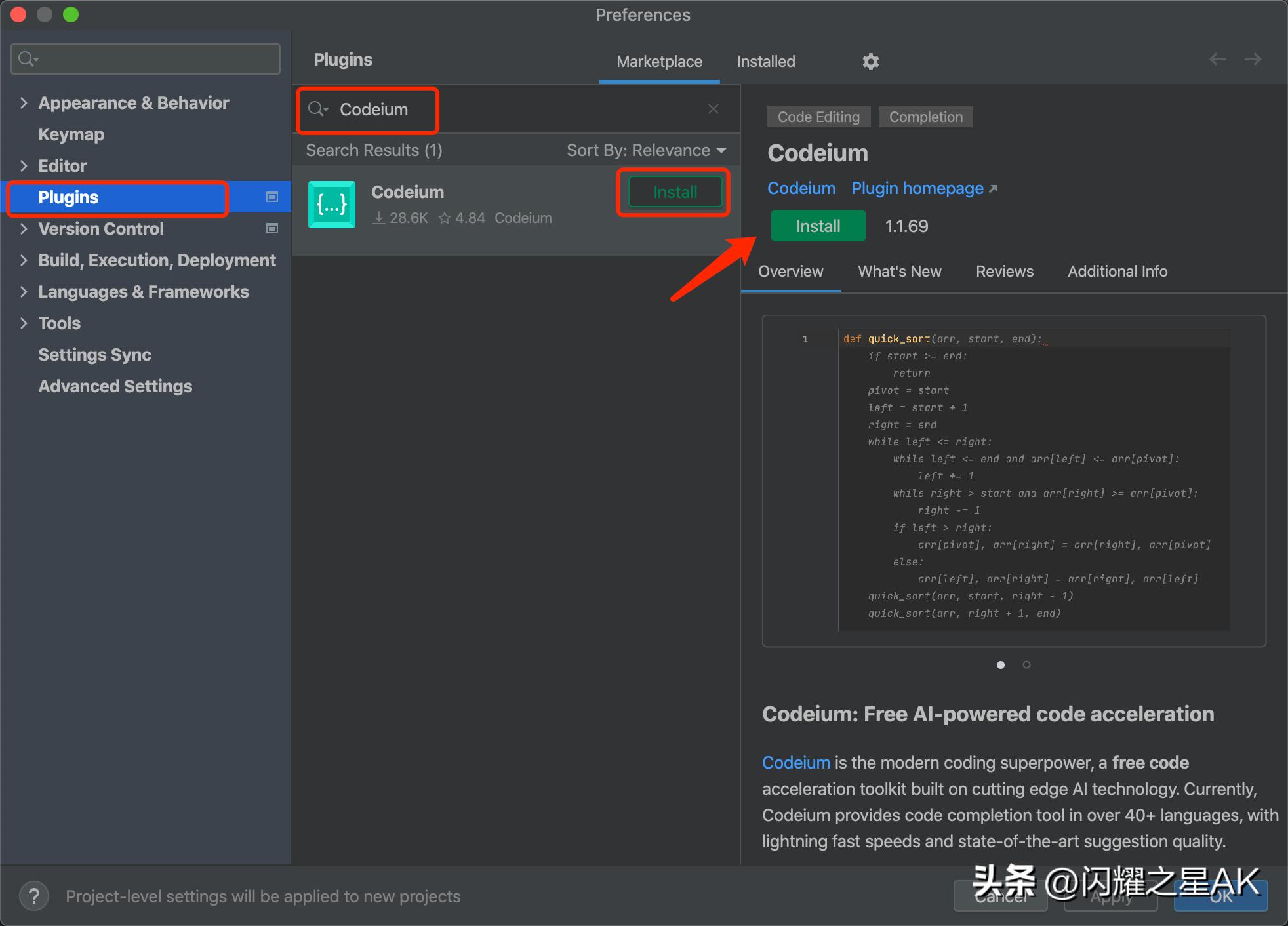Expand the Languages & Frameworks section
Image resolution: width=1288 pixels, height=926 pixels.
coord(24,291)
